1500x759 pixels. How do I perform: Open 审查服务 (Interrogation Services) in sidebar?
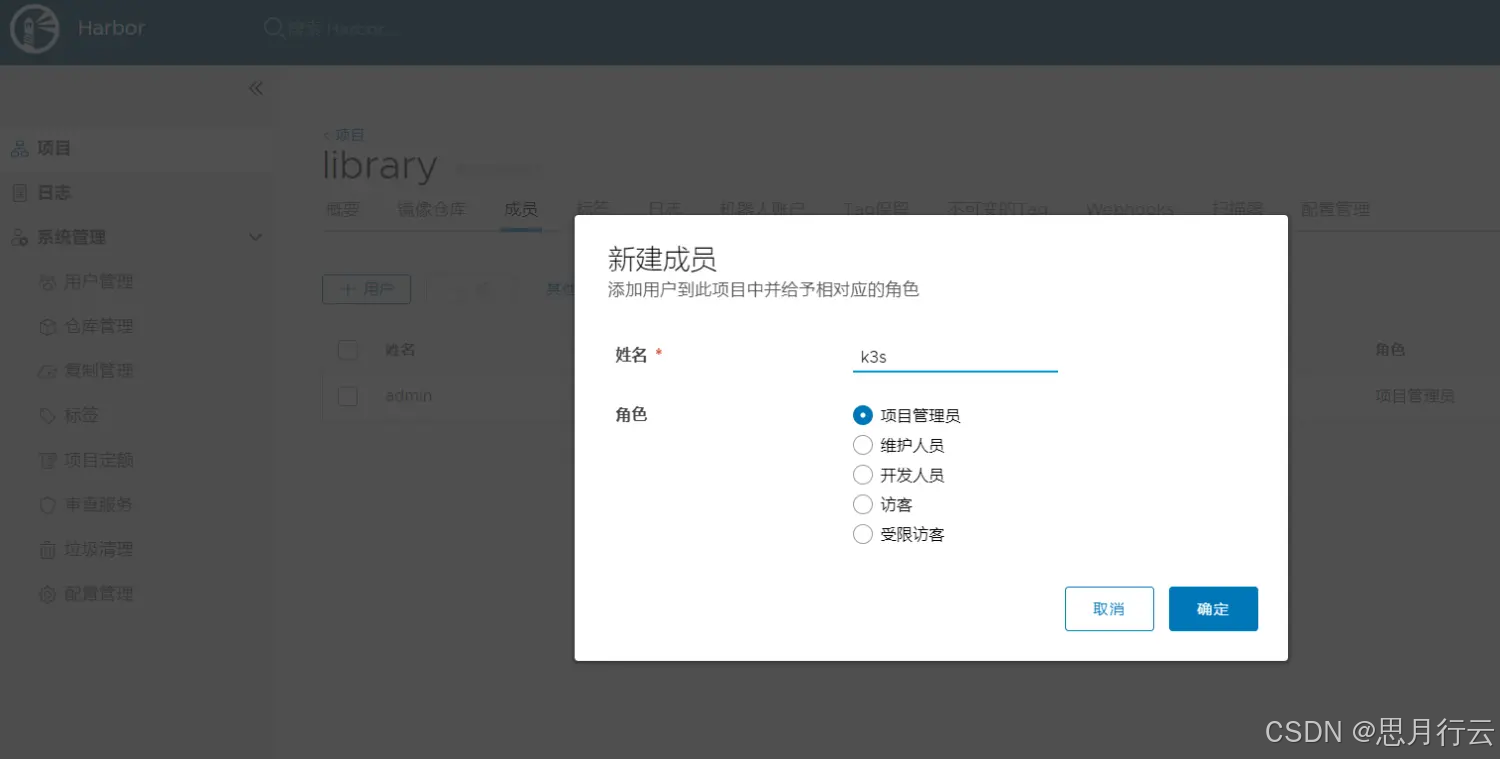[x=97, y=504]
